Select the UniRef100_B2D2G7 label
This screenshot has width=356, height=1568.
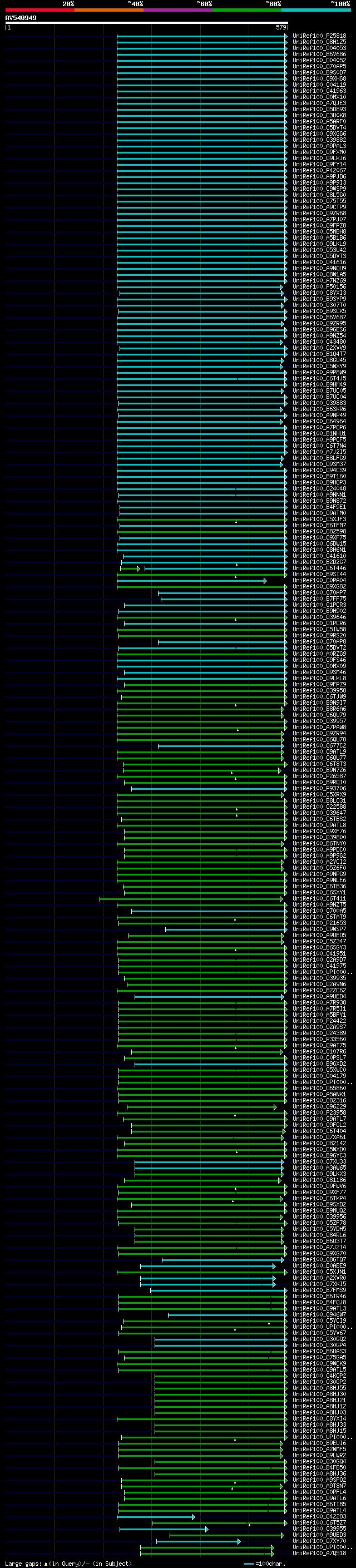[319, 562]
